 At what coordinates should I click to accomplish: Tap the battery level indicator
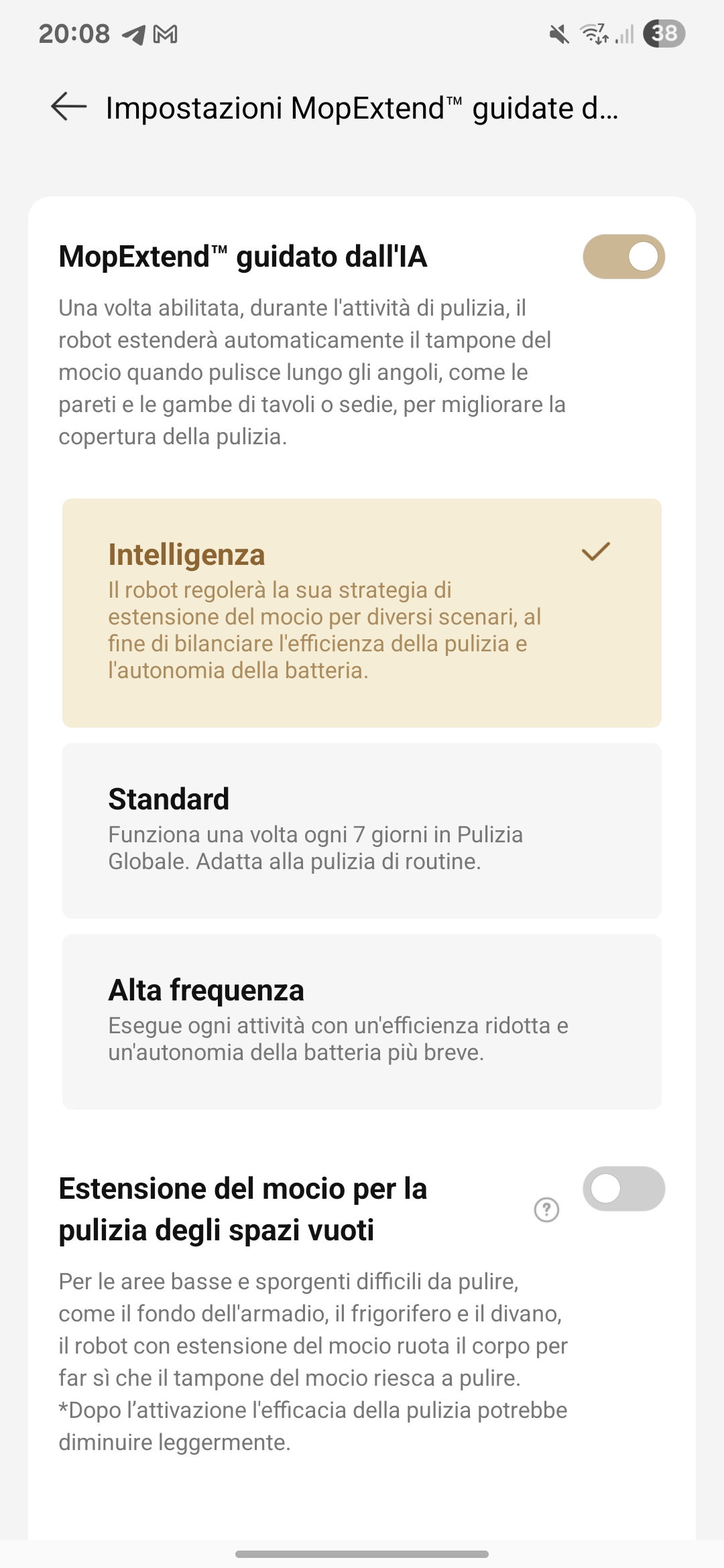[664, 34]
